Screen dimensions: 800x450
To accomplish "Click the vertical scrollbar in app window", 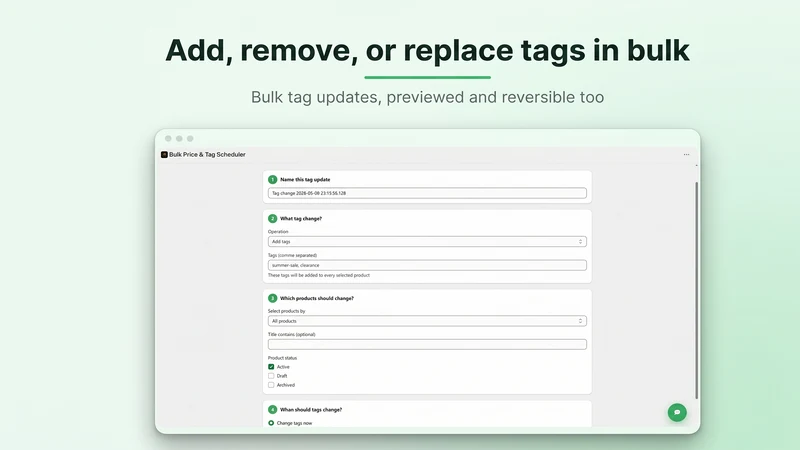I will tap(696, 290).
